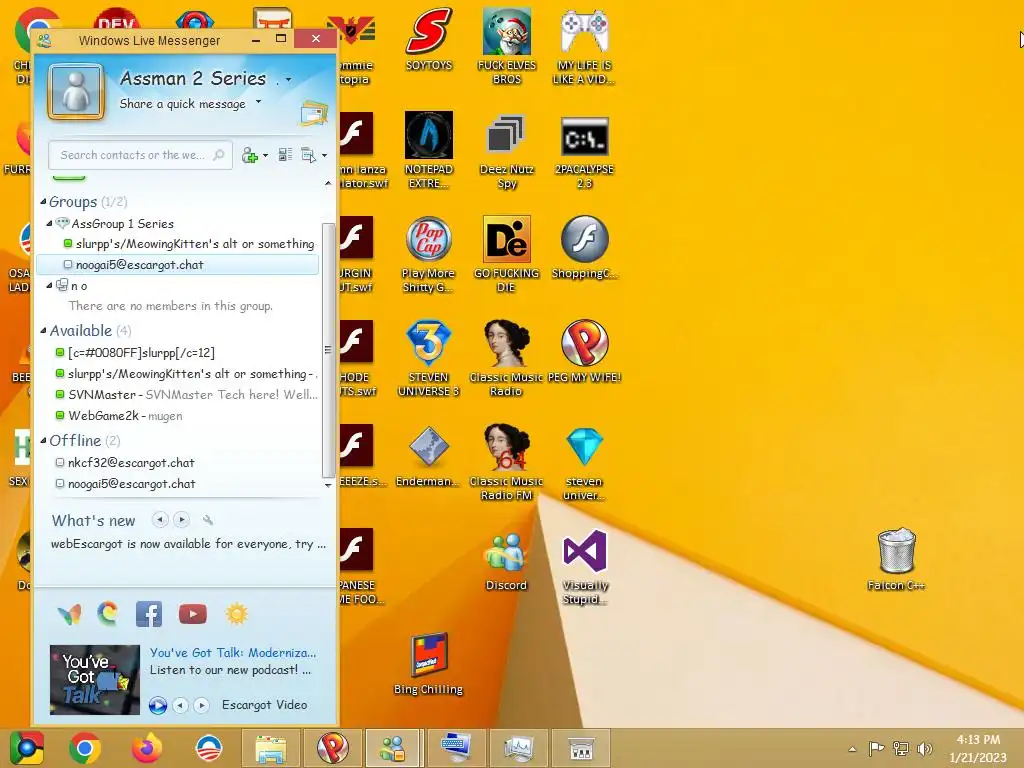This screenshot has height=768, width=1024.
Task: Open File Explorer from the taskbar
Action: tap(271, 748)
